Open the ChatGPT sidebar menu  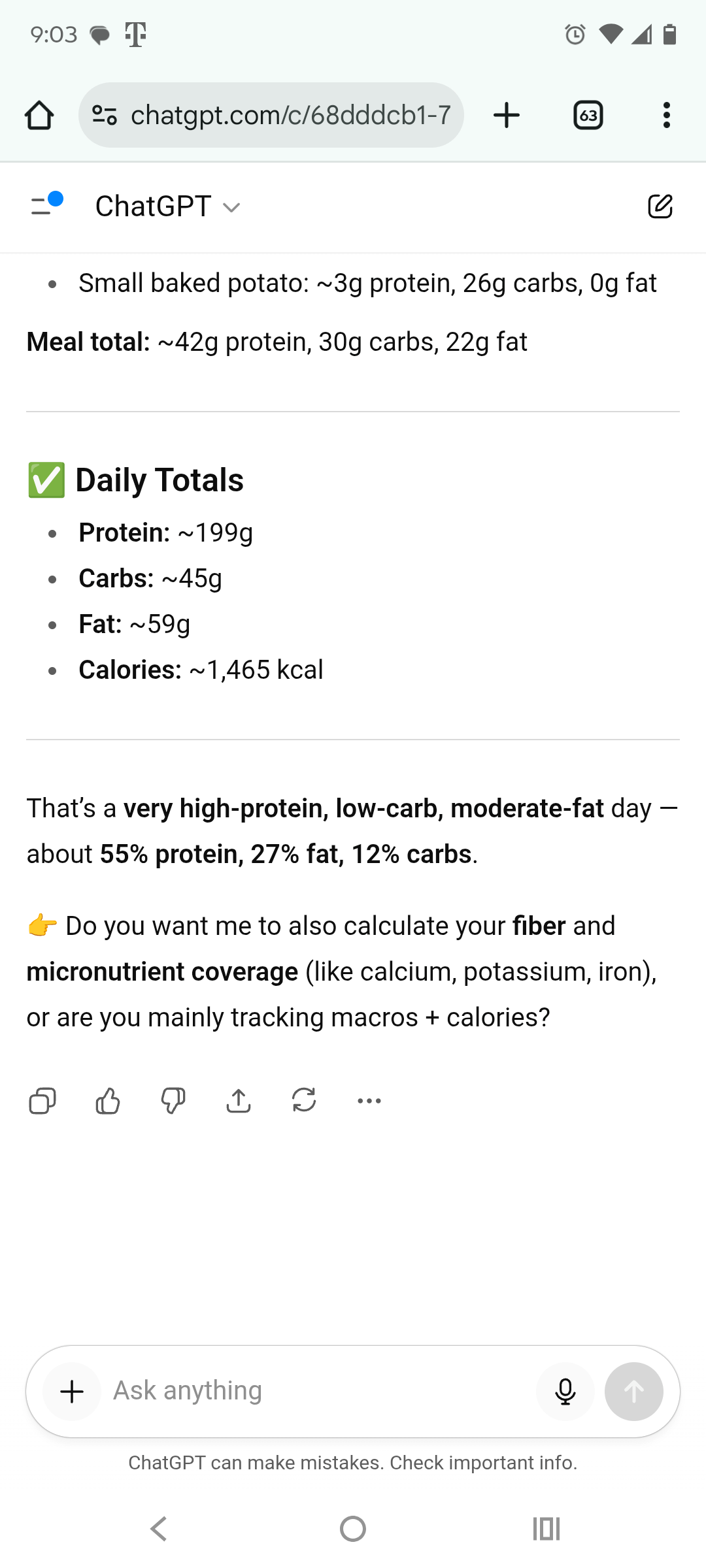tap(46, 205)
